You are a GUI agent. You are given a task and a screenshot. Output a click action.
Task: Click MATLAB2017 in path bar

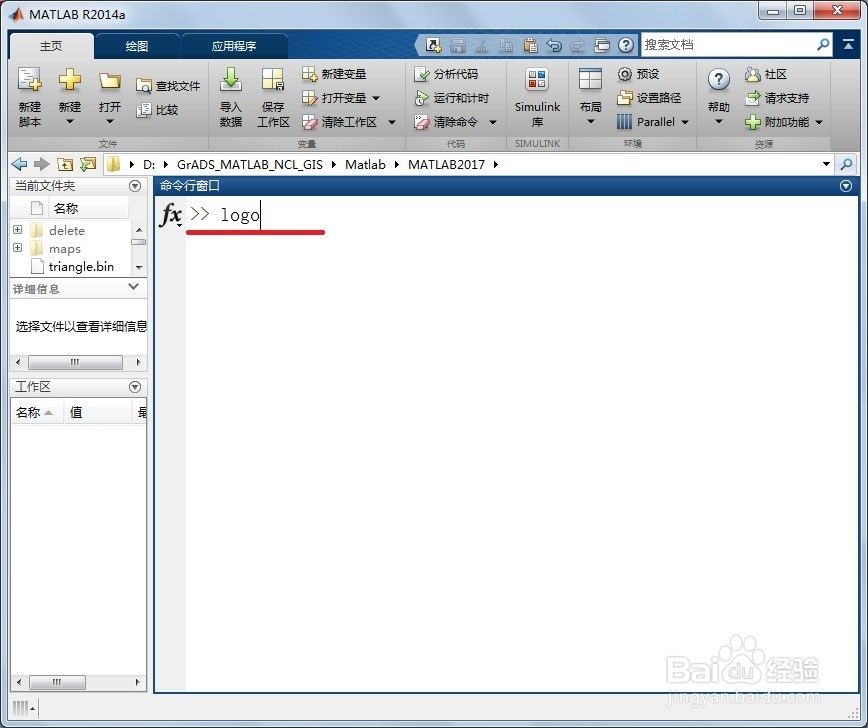(446, 164)
